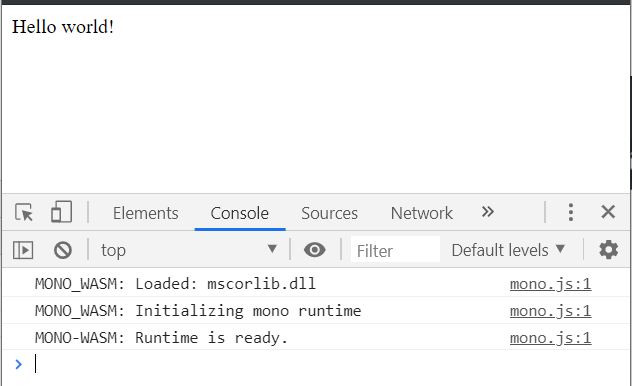Switch to the Elements tab

(x=146, y=213)
